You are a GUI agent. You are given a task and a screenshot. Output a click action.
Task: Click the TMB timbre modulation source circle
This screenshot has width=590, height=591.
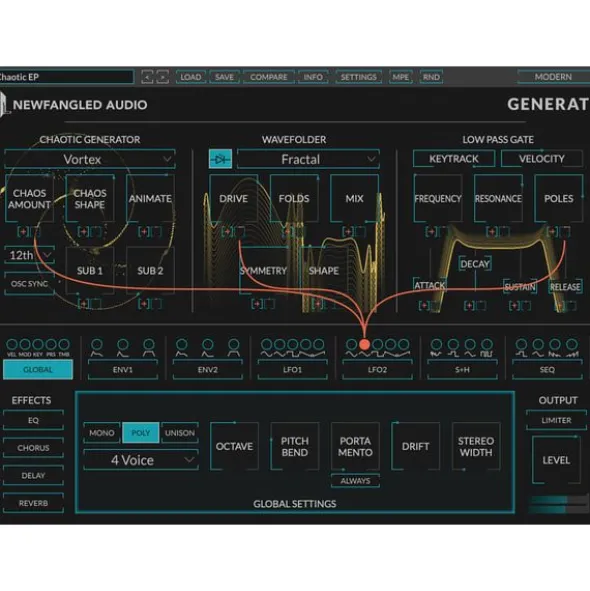[64, 344]
